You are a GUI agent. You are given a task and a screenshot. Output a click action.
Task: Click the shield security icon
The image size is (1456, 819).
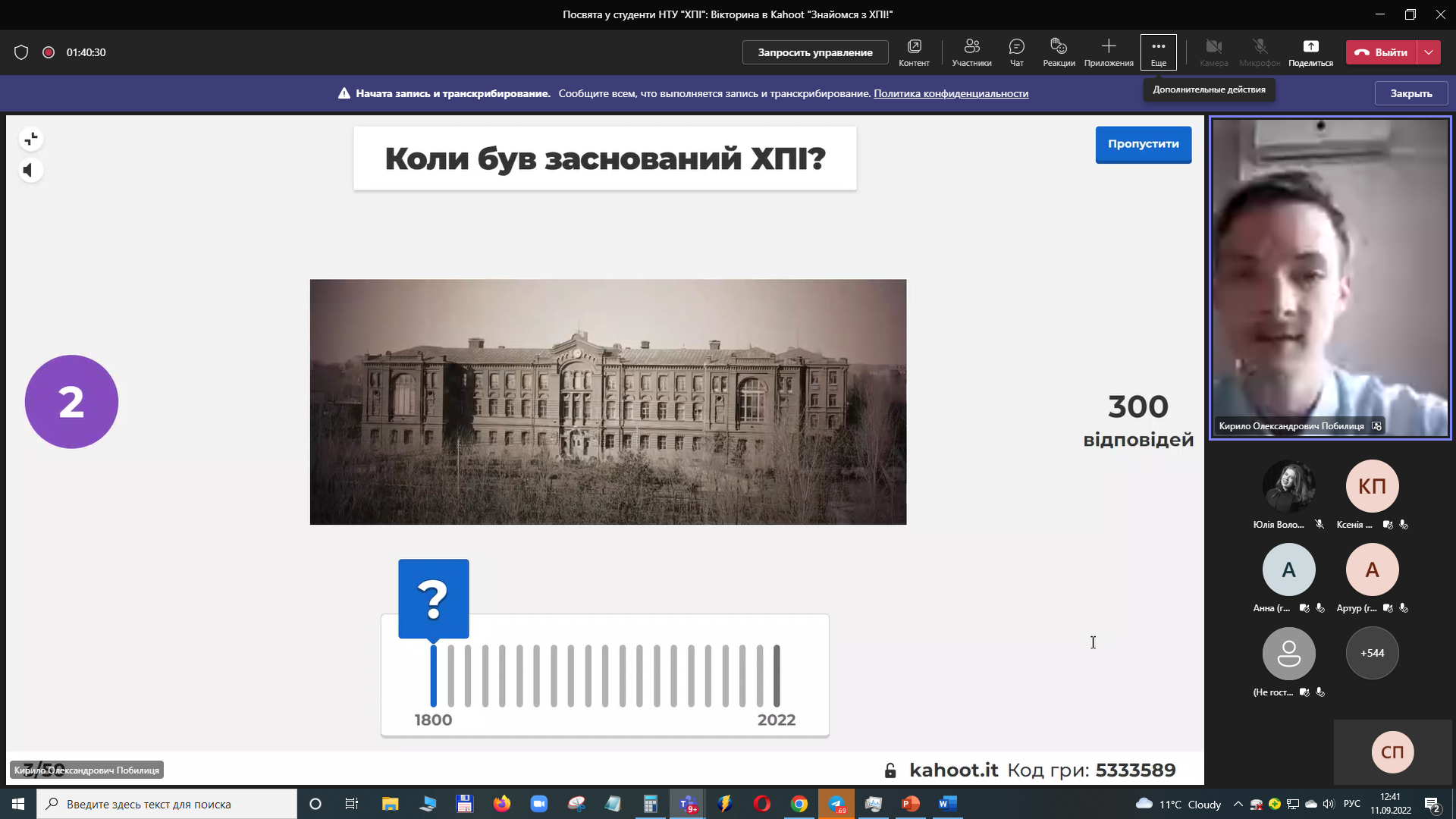[x=21, y=52]
